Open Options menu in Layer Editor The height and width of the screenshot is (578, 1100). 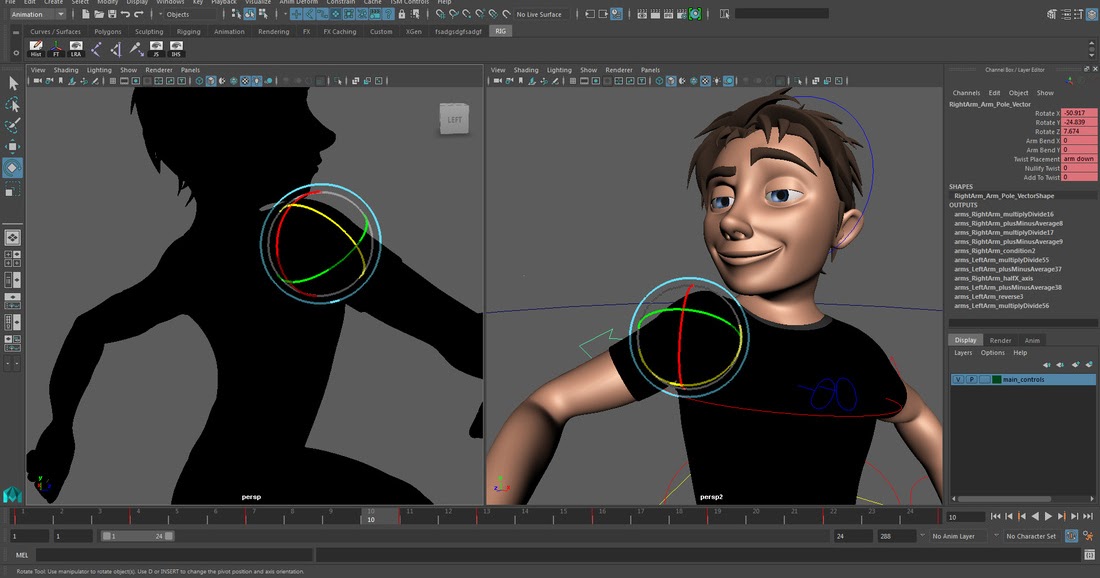click(x=993, y=353)
